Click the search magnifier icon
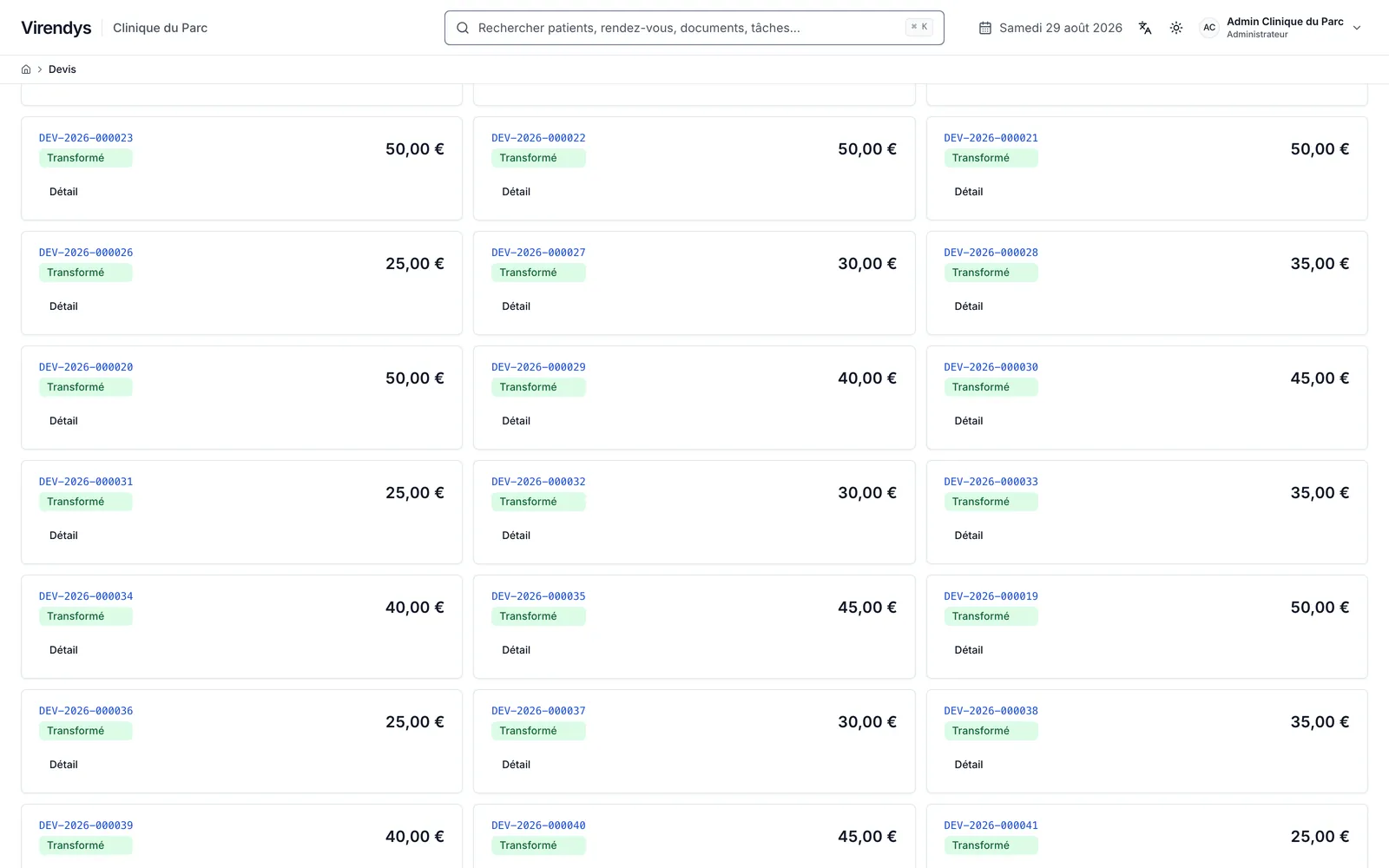Image resolution: width=1389 pixels, height=868 pixels. (x=463, y=28)
